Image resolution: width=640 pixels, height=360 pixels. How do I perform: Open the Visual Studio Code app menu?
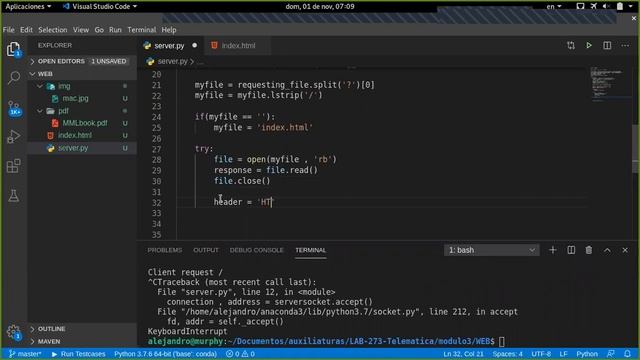point(100,6)
